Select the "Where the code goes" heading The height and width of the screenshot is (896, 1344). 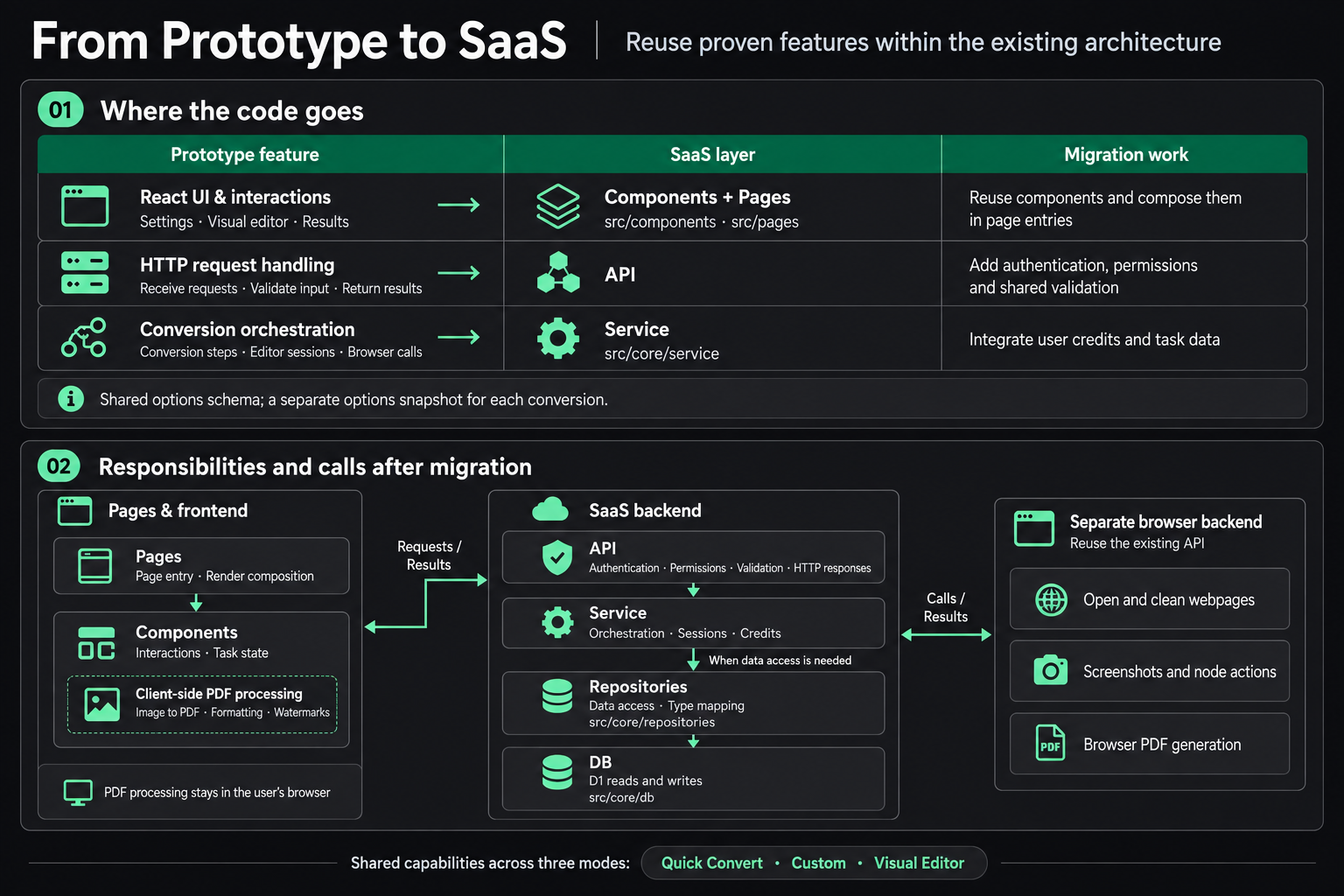pos(232,111)
